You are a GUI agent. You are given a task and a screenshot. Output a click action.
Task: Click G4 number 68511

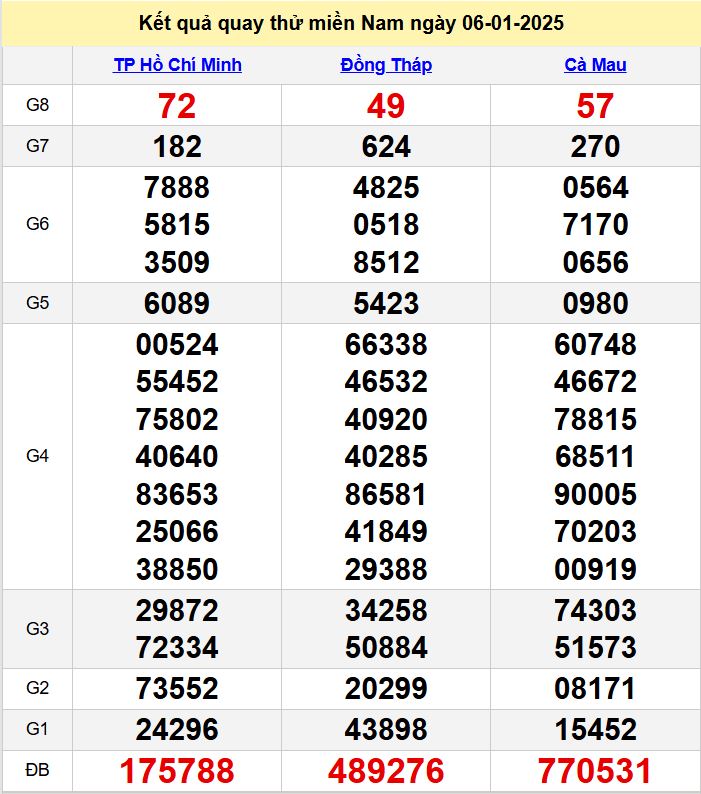595,456
